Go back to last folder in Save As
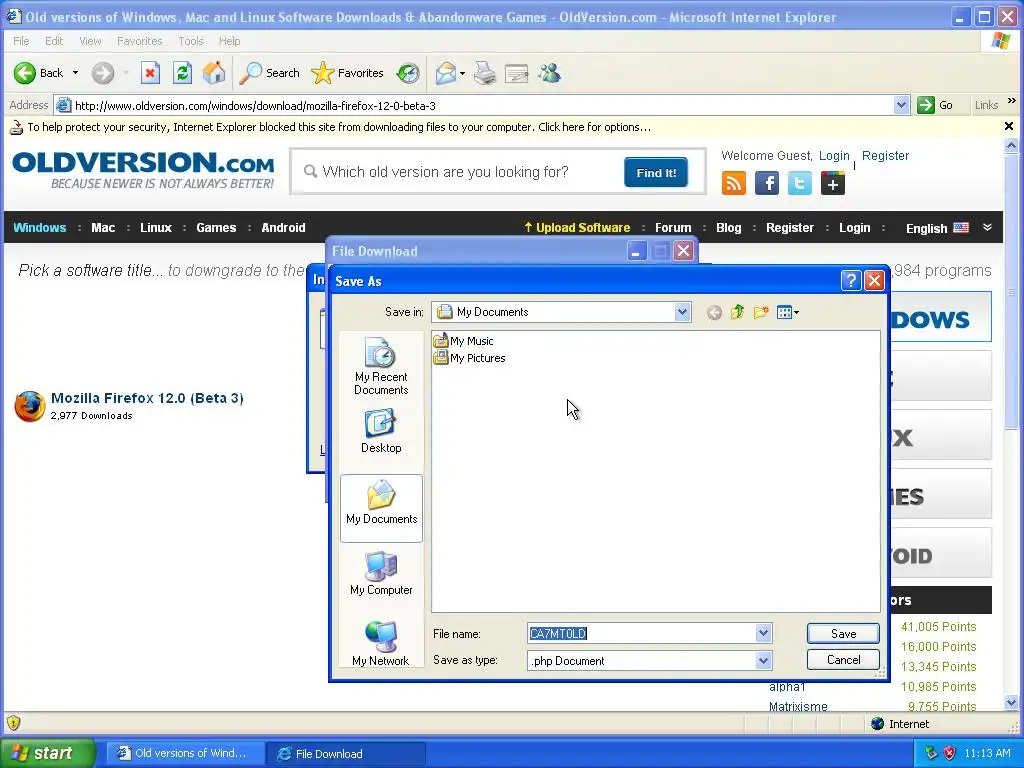This screenshot has height=768, width=1024. click(714, 313)
